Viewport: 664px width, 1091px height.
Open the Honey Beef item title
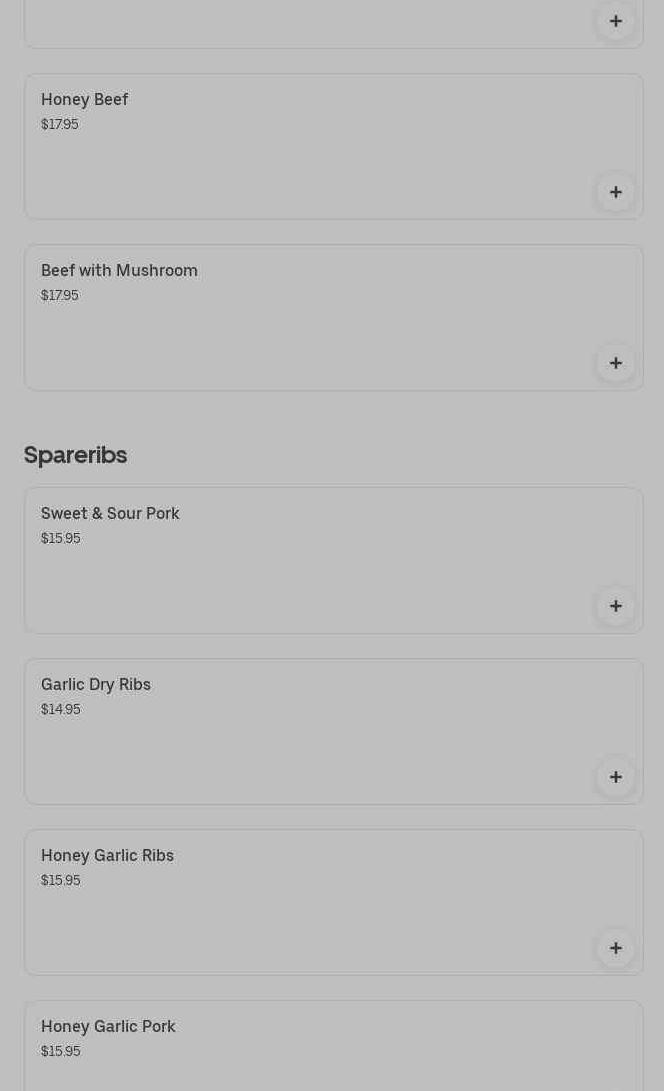click(x=85, y=99)
